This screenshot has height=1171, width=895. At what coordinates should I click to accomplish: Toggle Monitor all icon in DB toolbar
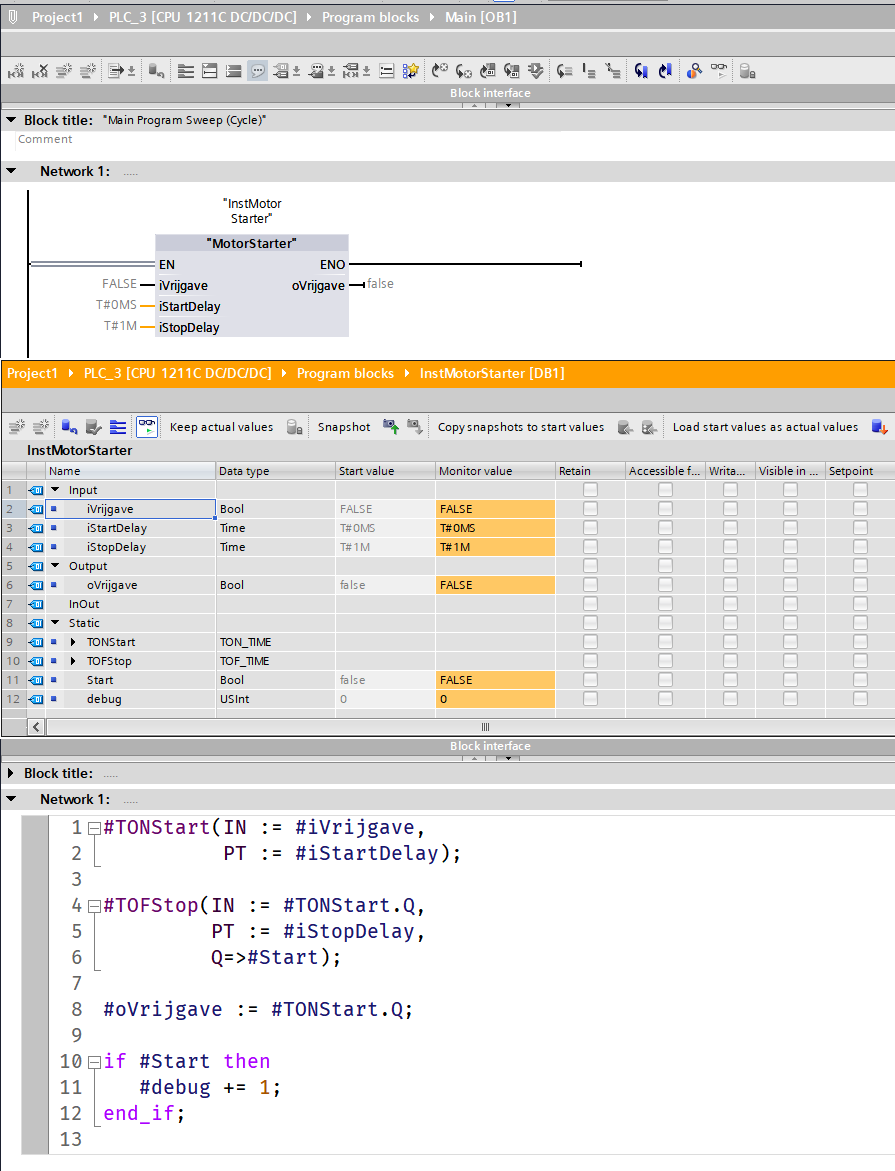point(147,427)
